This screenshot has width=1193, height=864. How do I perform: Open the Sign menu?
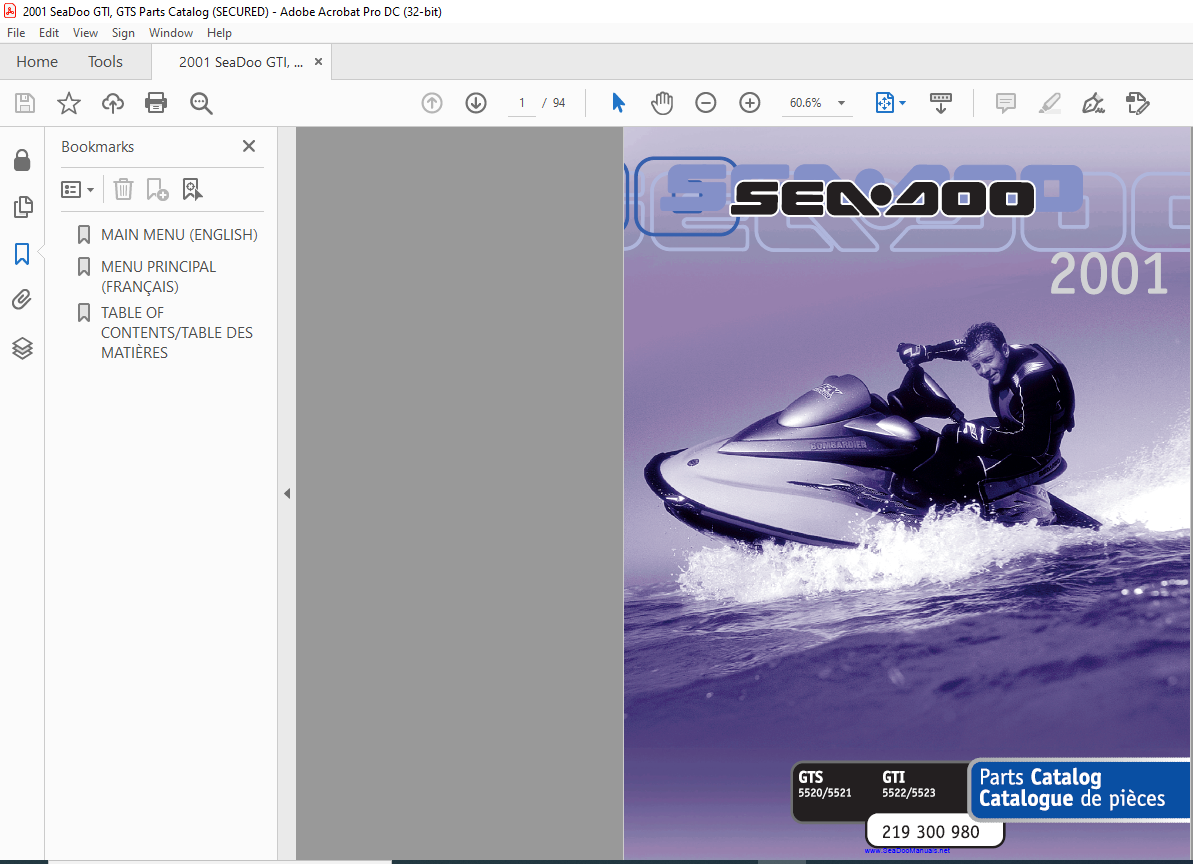[123, 33]
